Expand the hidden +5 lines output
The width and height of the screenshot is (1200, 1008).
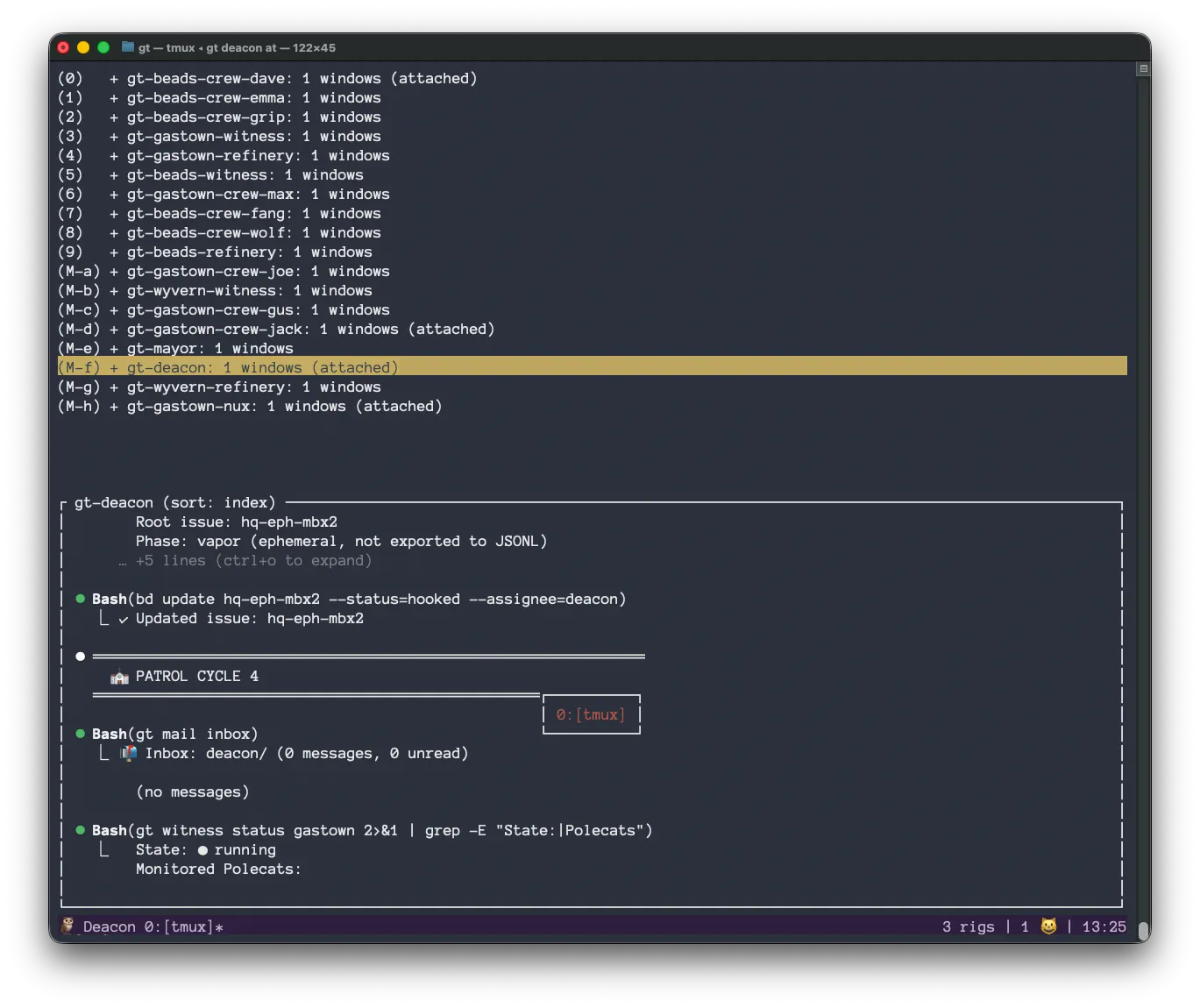pos(253,561)
